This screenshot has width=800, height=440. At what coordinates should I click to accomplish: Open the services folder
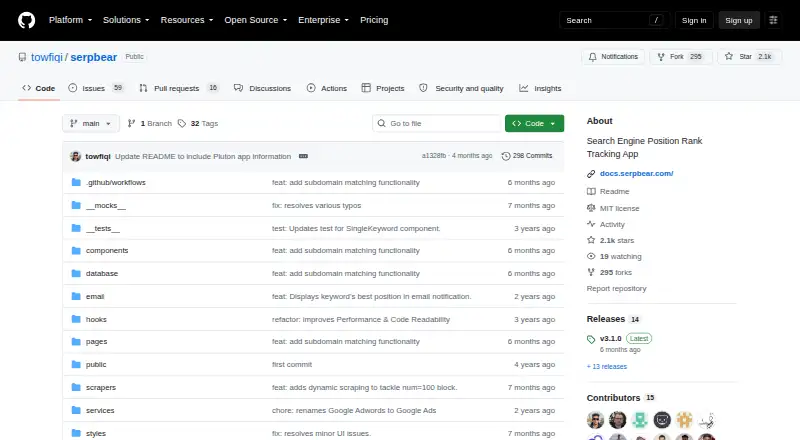tap(100, 410)
